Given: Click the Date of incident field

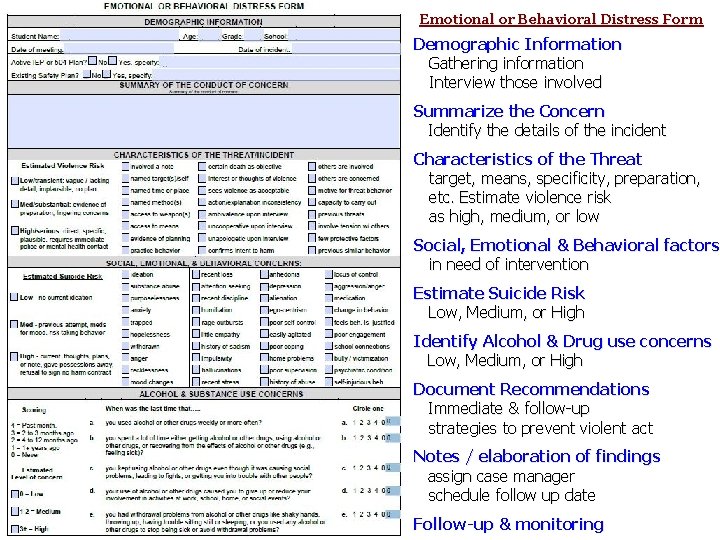Looking at the screenshot, I should point(346,49).
